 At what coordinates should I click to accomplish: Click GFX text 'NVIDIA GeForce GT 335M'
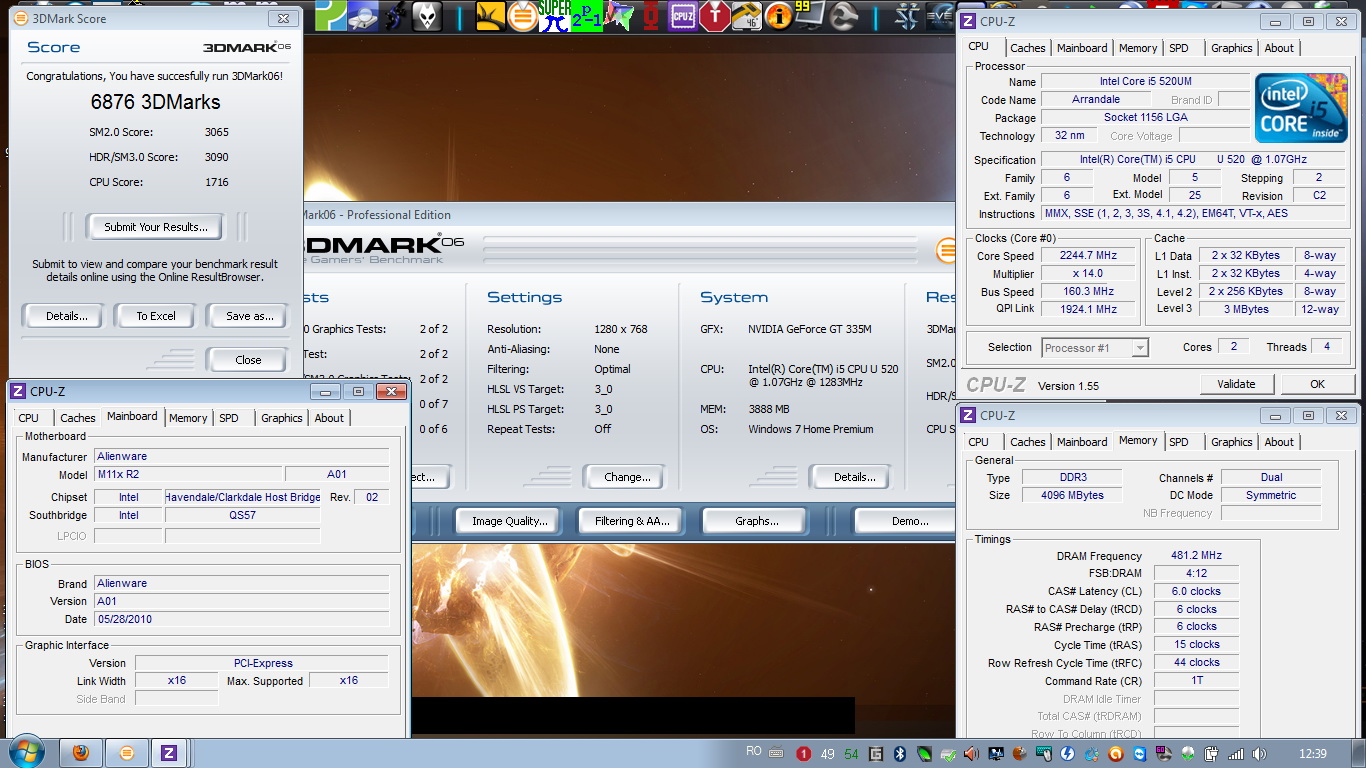[x=809, y=329]
